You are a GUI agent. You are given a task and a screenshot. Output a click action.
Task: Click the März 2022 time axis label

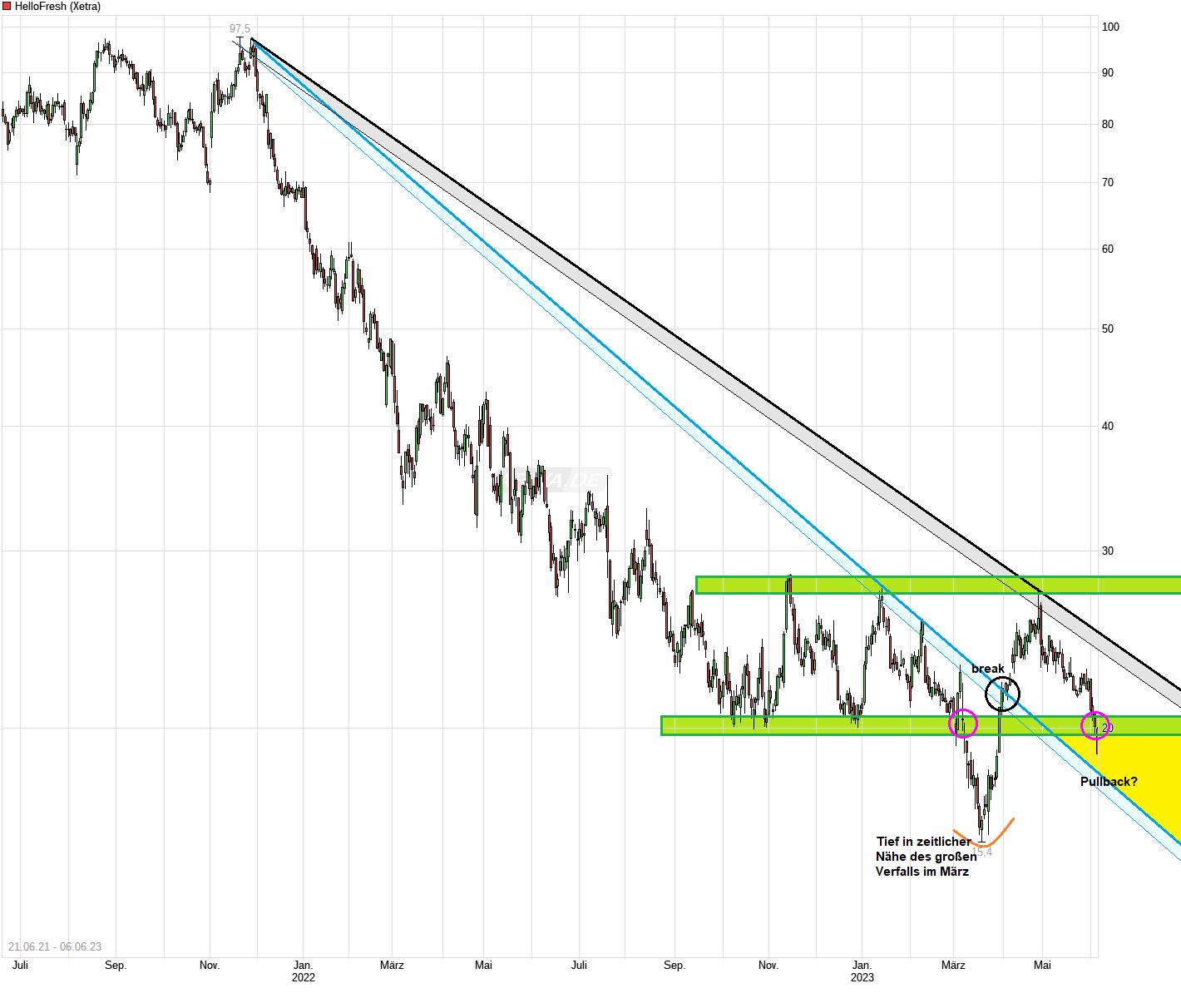coord(392,966)
